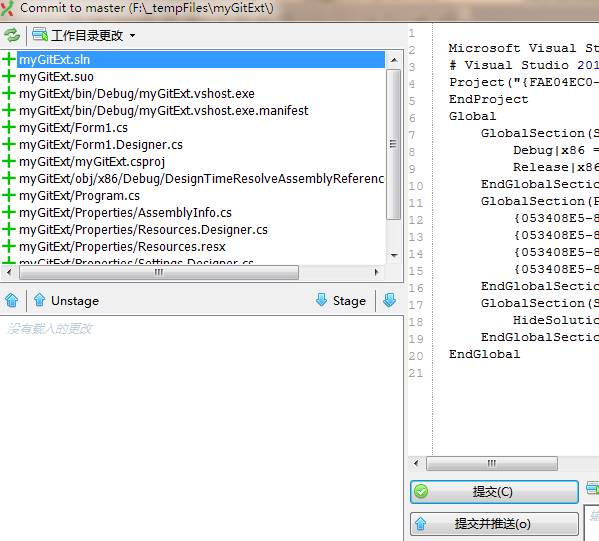Click the Unstage button
This screenshot has height=541, width=599.
click(66, 301)
